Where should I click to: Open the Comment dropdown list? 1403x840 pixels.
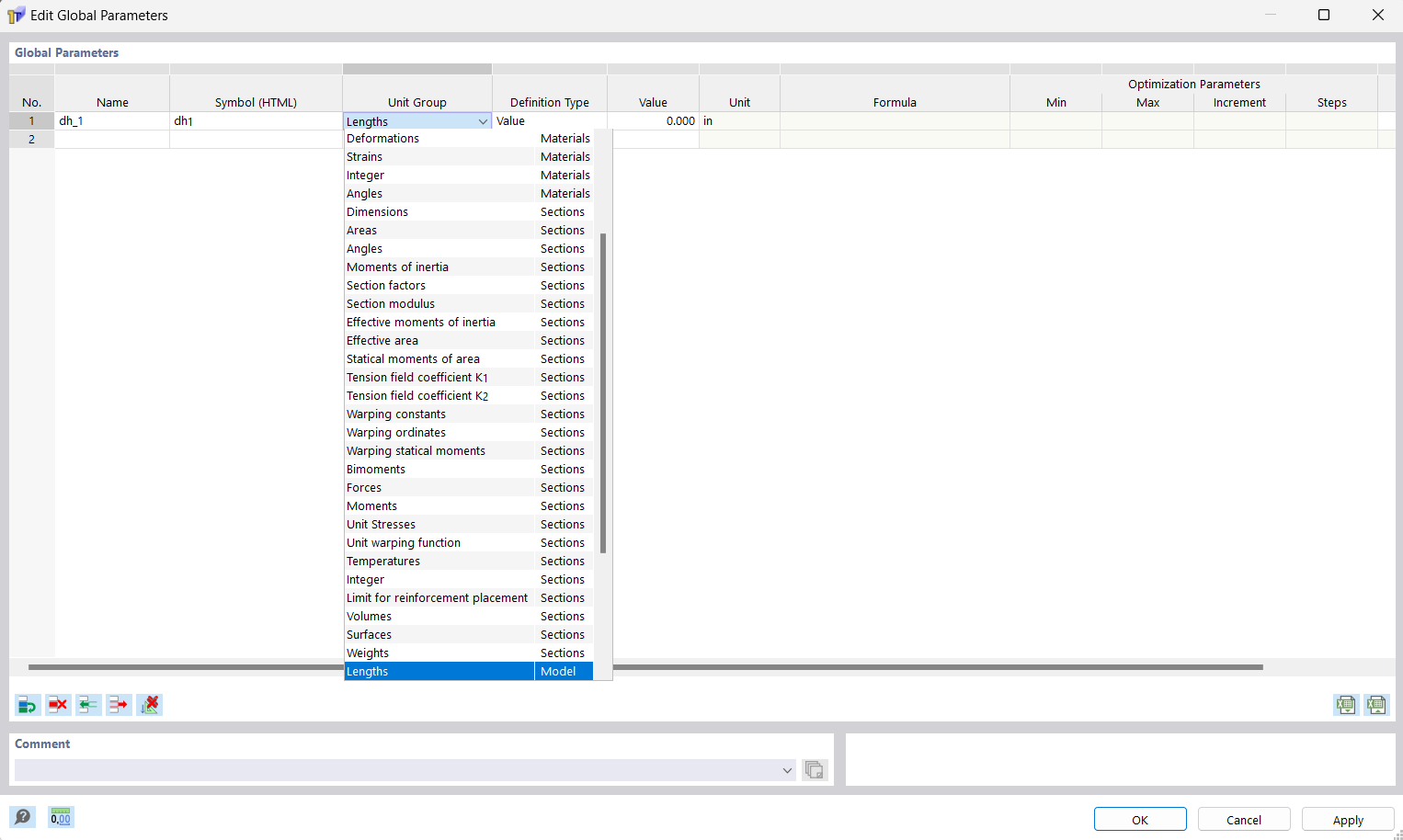coord(787,770)
